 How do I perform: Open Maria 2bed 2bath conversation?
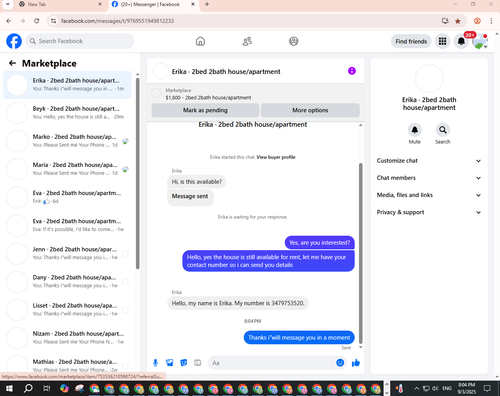point(68,169)
